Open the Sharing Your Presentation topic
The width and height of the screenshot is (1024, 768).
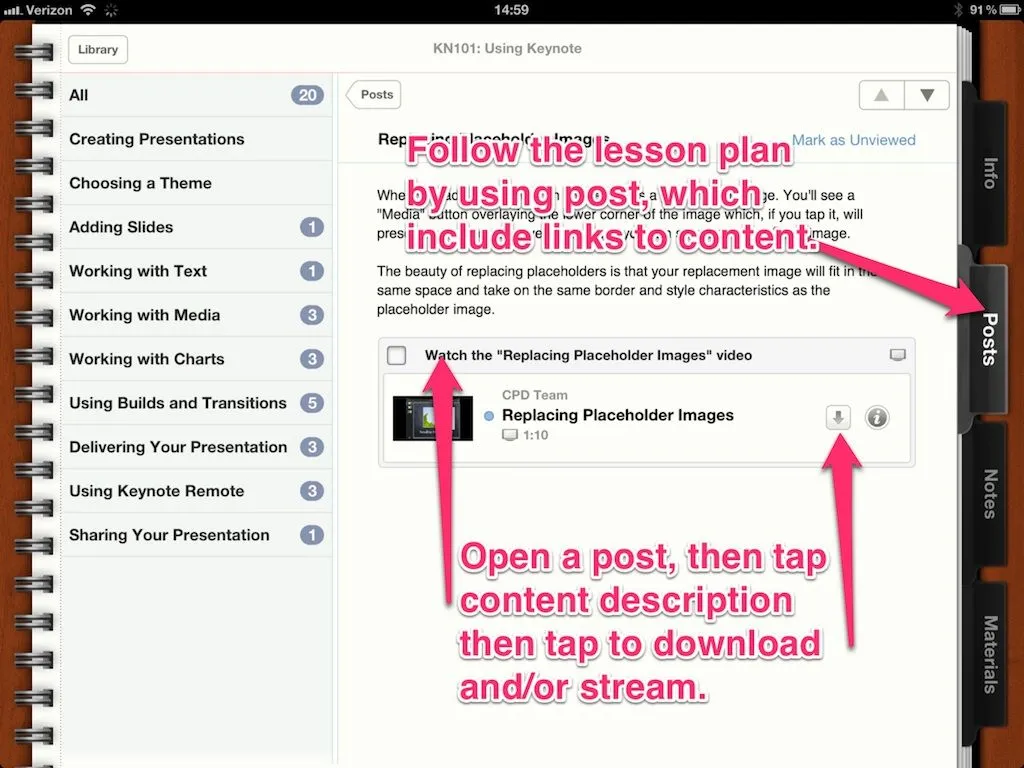pyautogui.click(x=195, y=535)
